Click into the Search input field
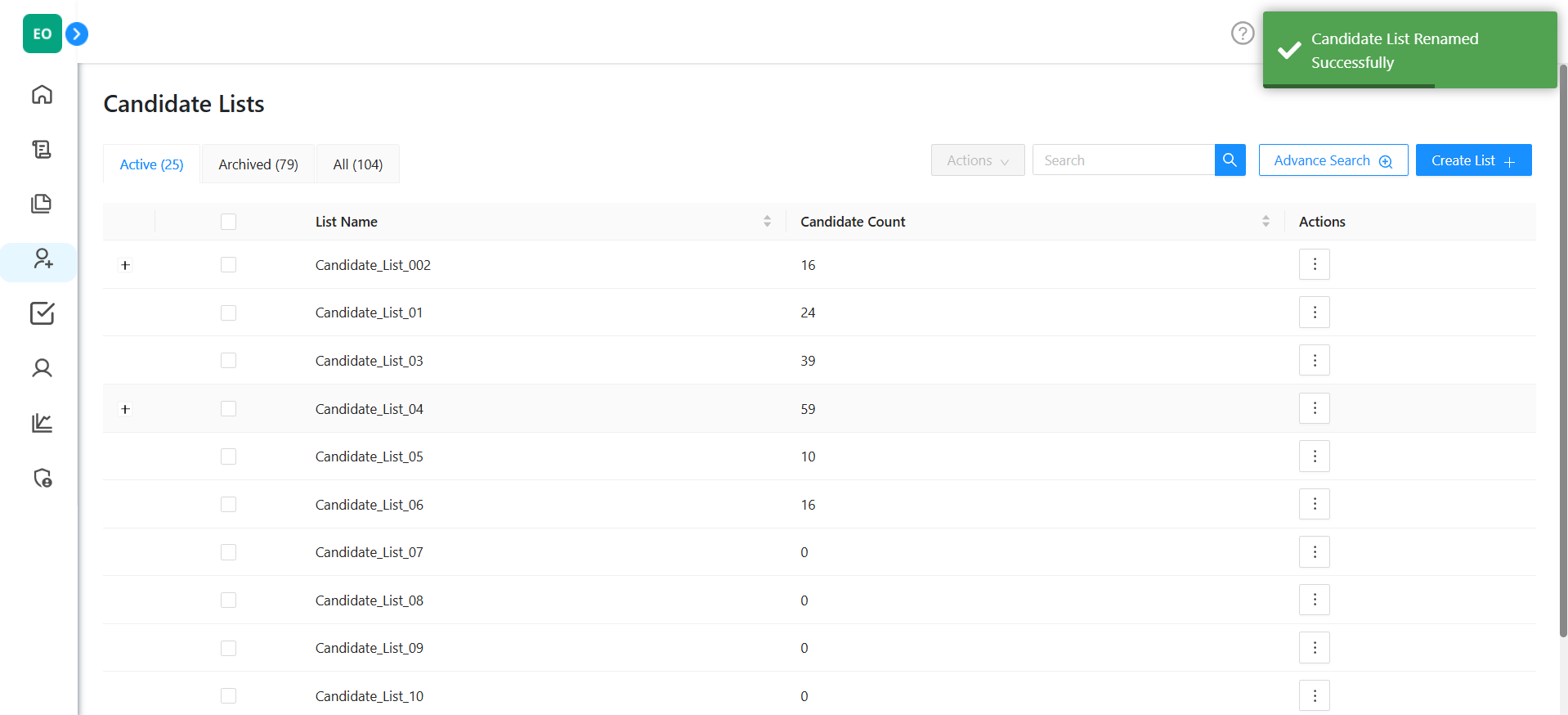The image size is (1568, 715). click(x=1122, y=160)
